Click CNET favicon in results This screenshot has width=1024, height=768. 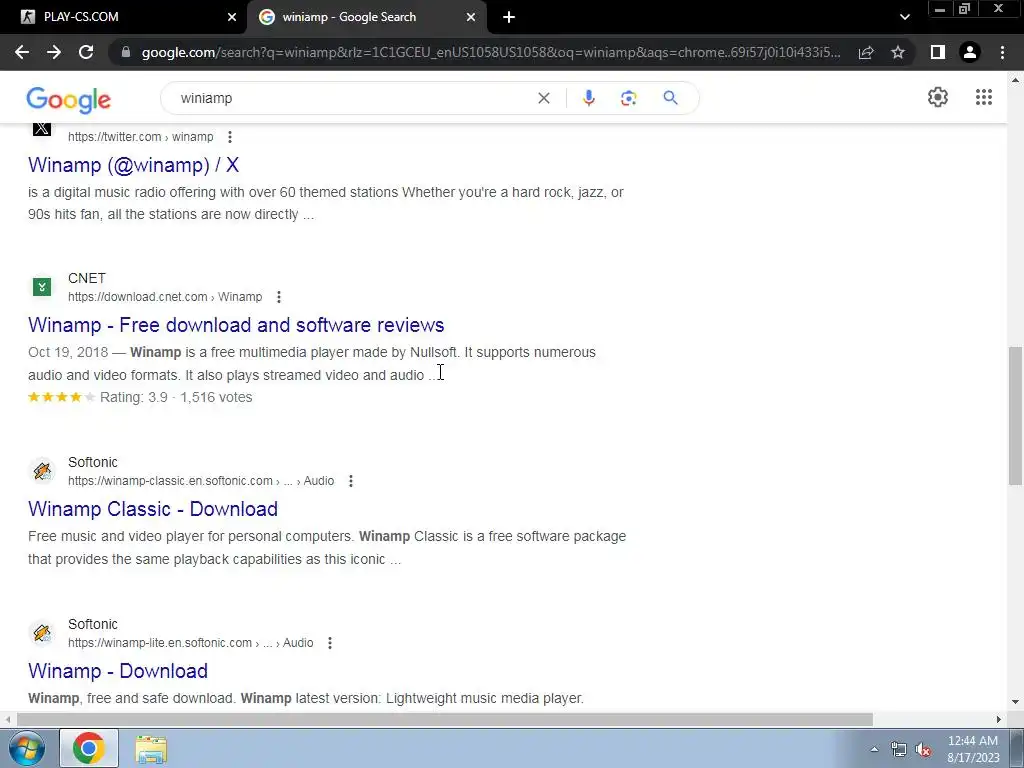(x=42, y=287)
